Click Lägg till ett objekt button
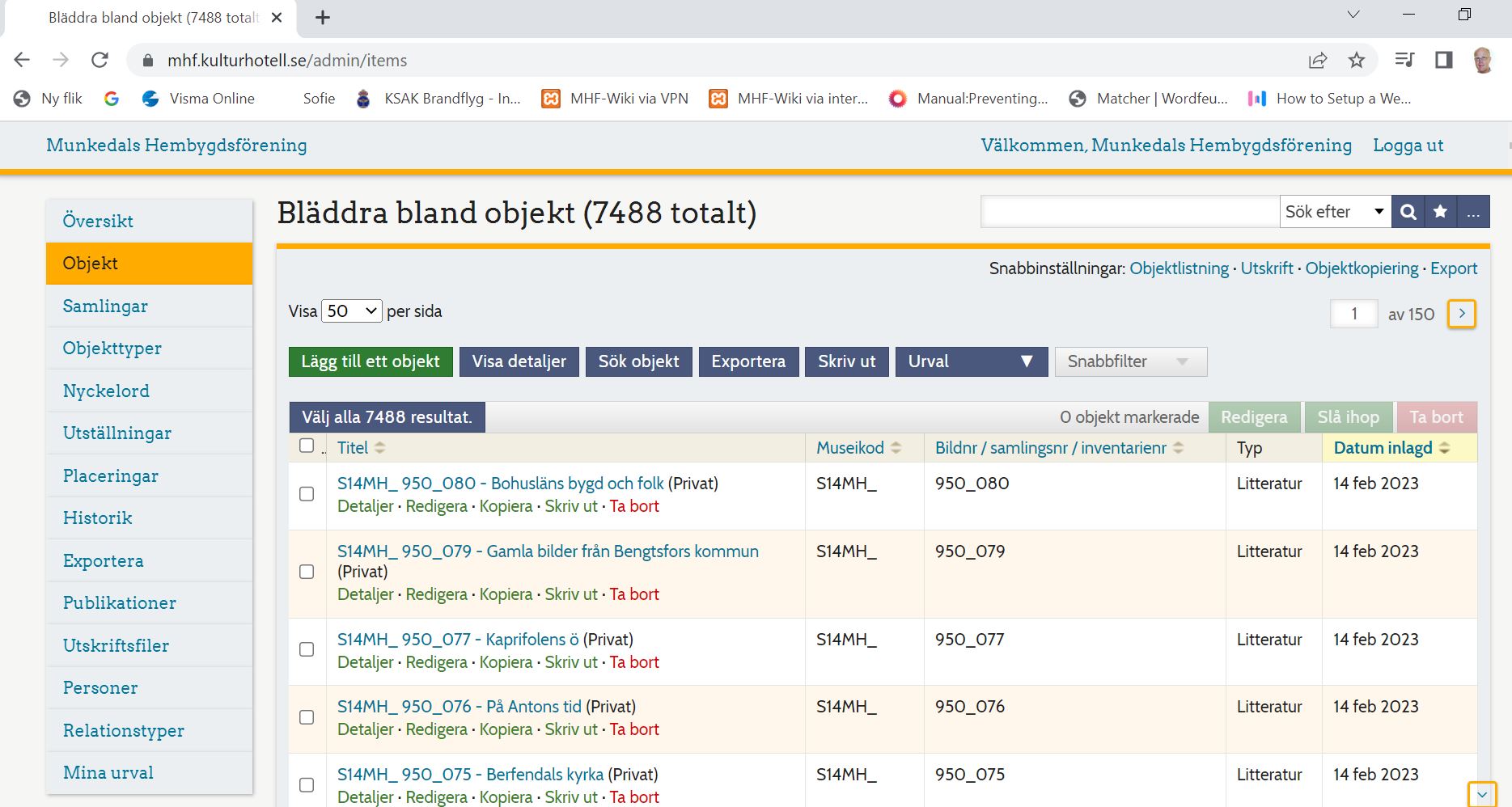Image resolution: width=1512 pixels, height=807 pixels. pyautogui.click(x=371, y=361)
